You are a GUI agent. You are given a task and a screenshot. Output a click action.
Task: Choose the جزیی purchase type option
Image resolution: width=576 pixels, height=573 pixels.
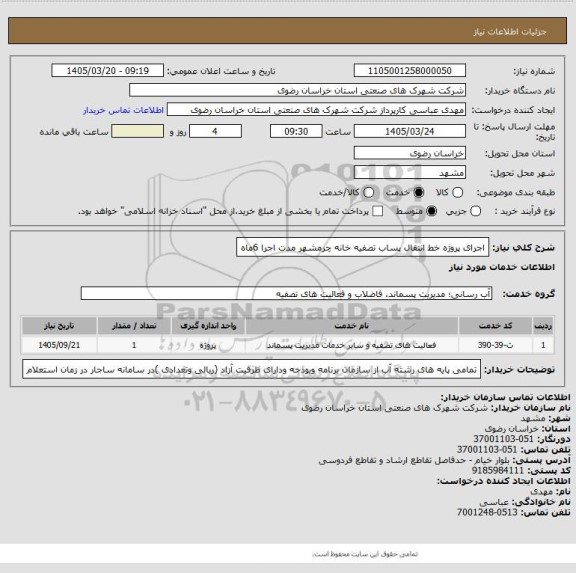click(x=475, y=211)
